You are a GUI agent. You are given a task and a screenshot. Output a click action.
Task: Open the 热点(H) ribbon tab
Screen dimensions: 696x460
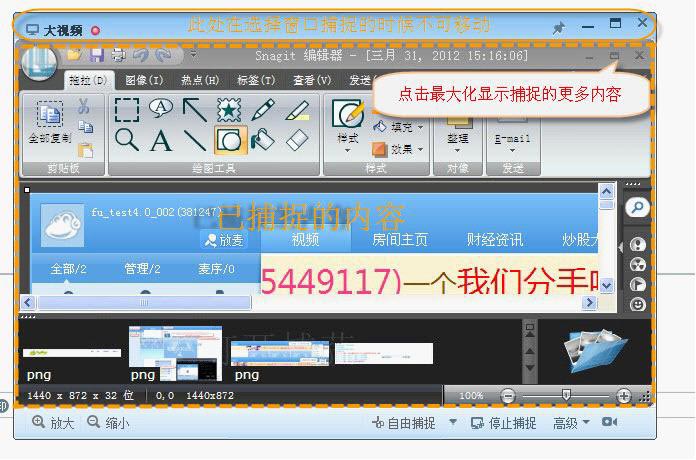point(200,80)
